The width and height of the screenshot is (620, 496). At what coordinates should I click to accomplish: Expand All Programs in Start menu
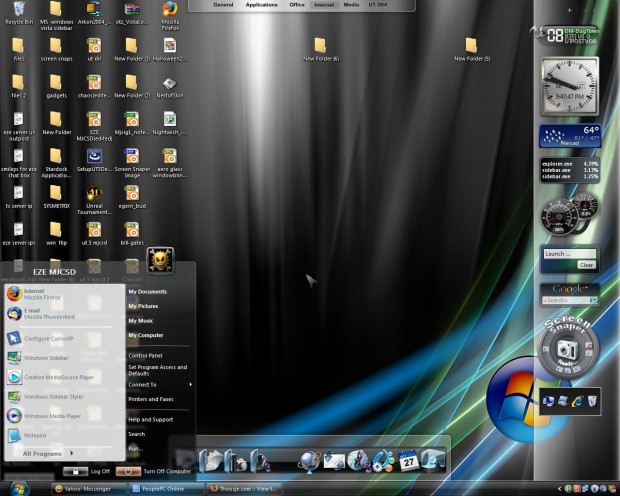coord(47,453)
